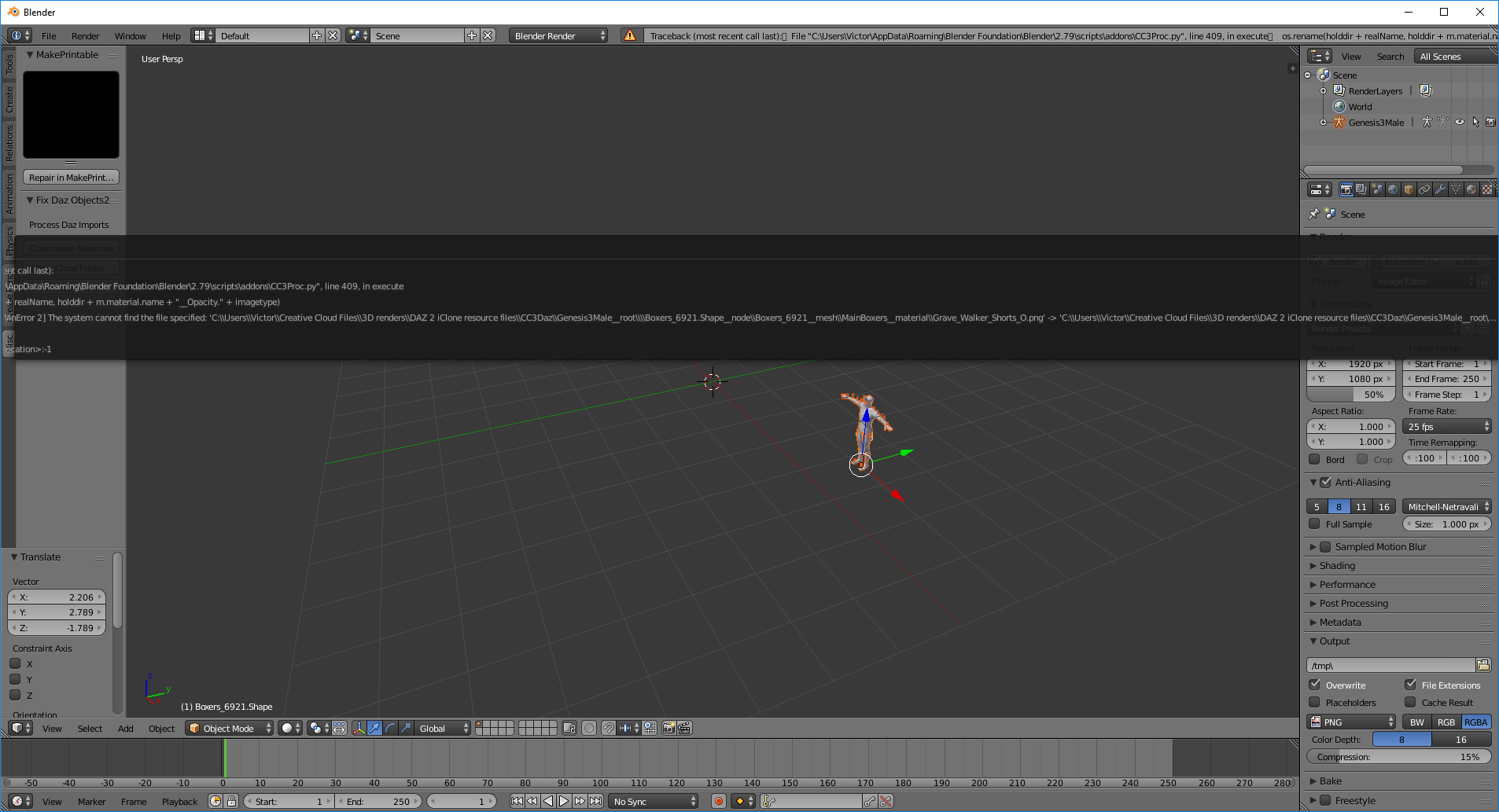Open the Window menu
The image size is (1499, 812).
tap(130, 35)
